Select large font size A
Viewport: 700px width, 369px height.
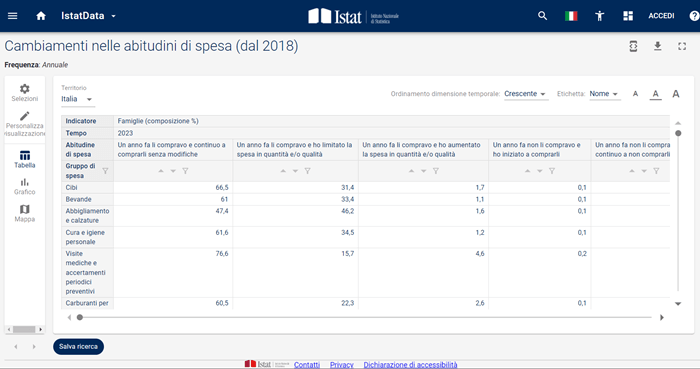676,94
